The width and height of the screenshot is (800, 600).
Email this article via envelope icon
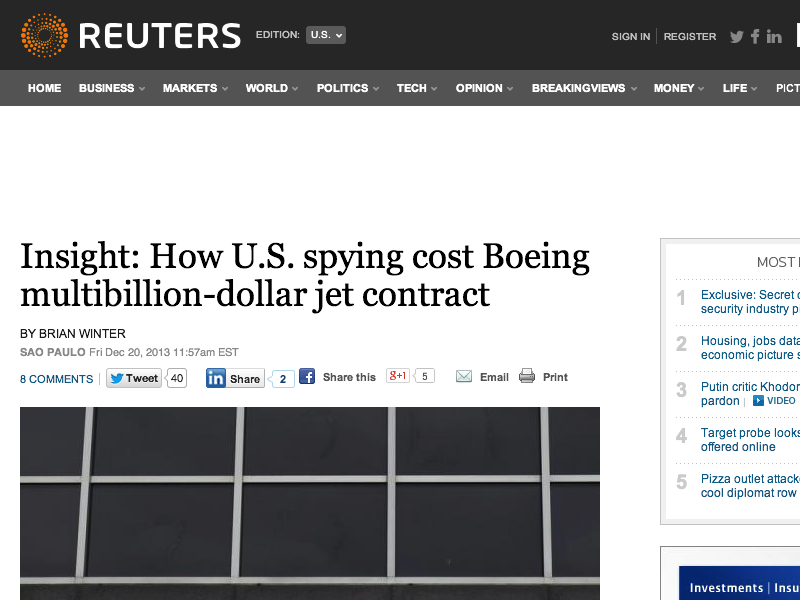(464, 377)
